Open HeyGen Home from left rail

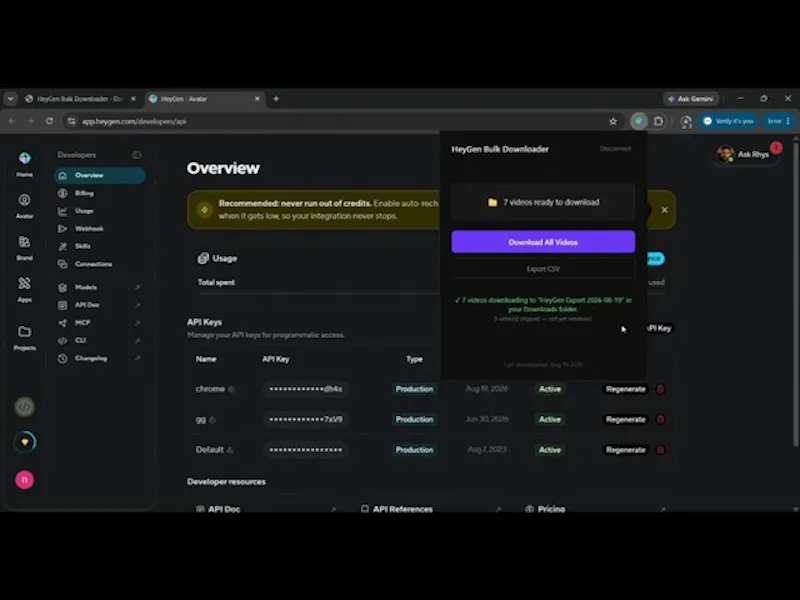pyautogui.click(x=24, y=164)
